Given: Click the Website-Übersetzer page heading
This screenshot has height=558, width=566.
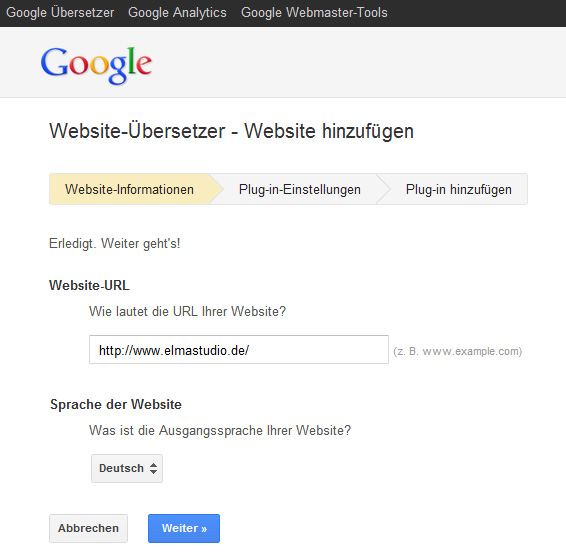Looking at the screenshot, I should [x=231, y=131].
